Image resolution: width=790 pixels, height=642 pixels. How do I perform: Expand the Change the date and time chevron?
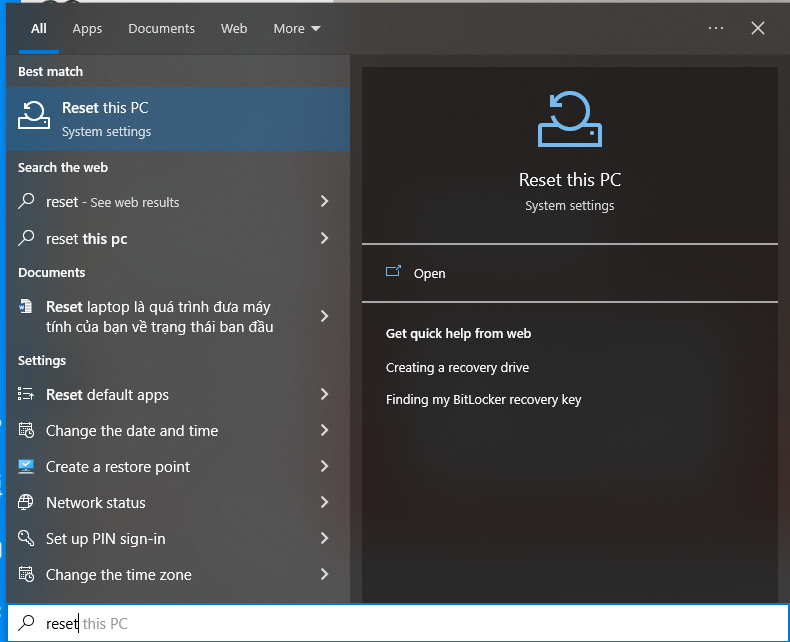point(324,430)
